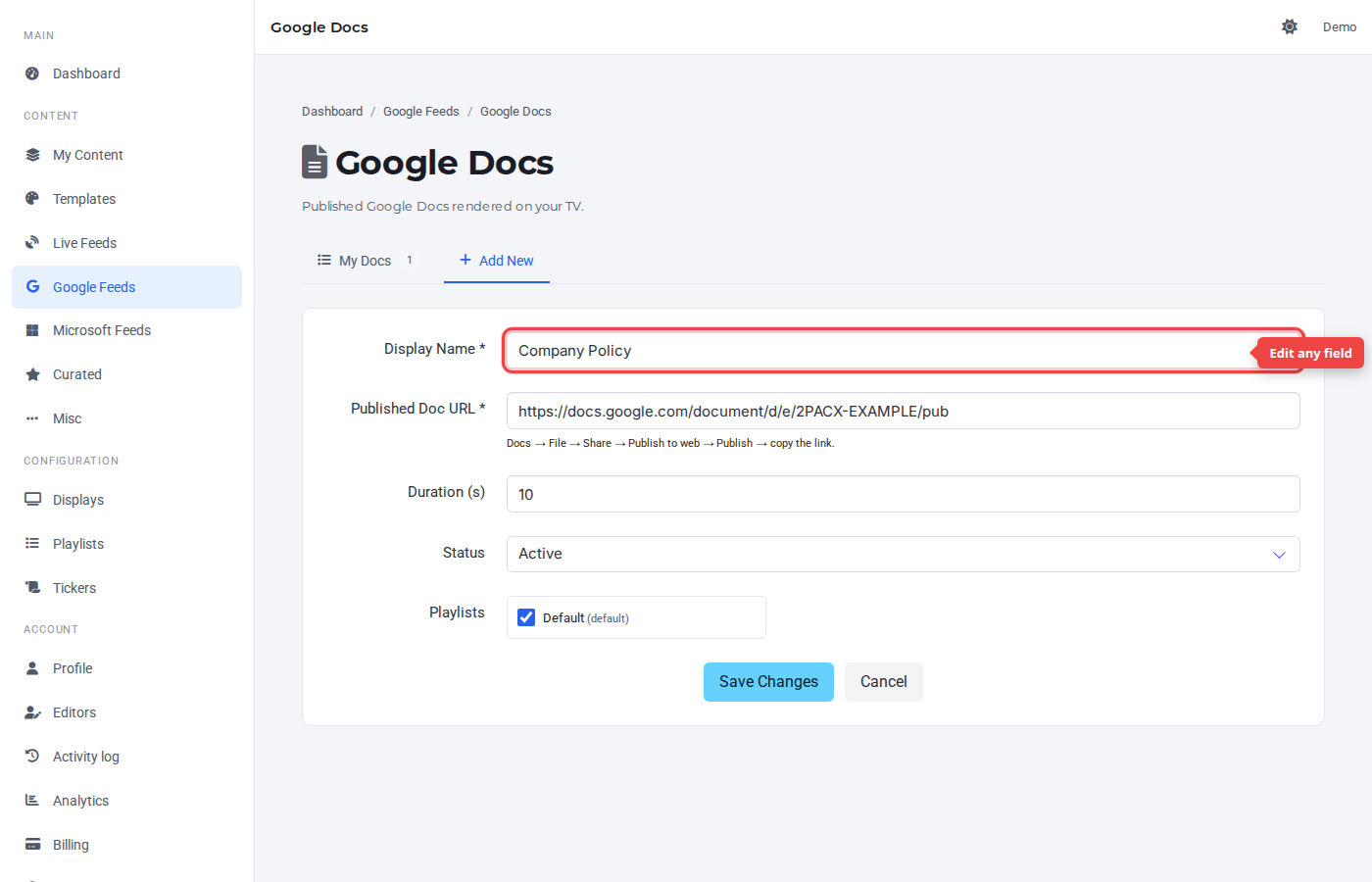Screen dimensions: 1372x882
Task: Click the Dashboard gauge icon in sidebar
Action: pos(32,73)
